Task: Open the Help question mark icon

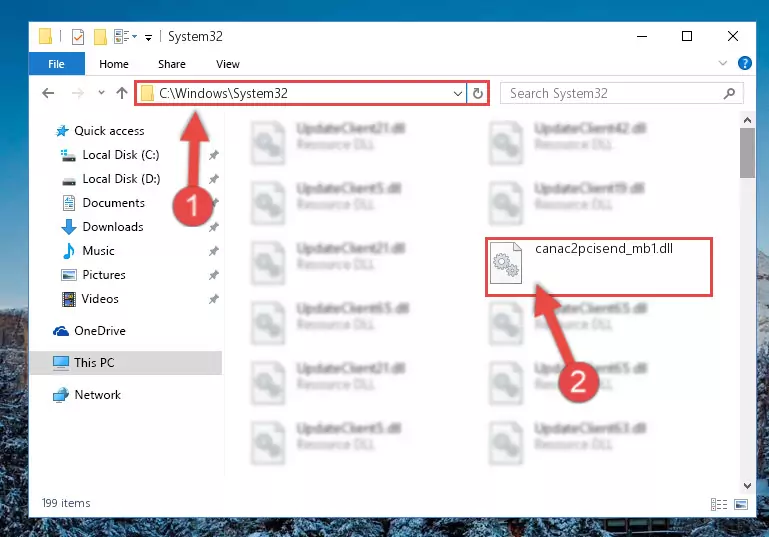Action: 744,63
